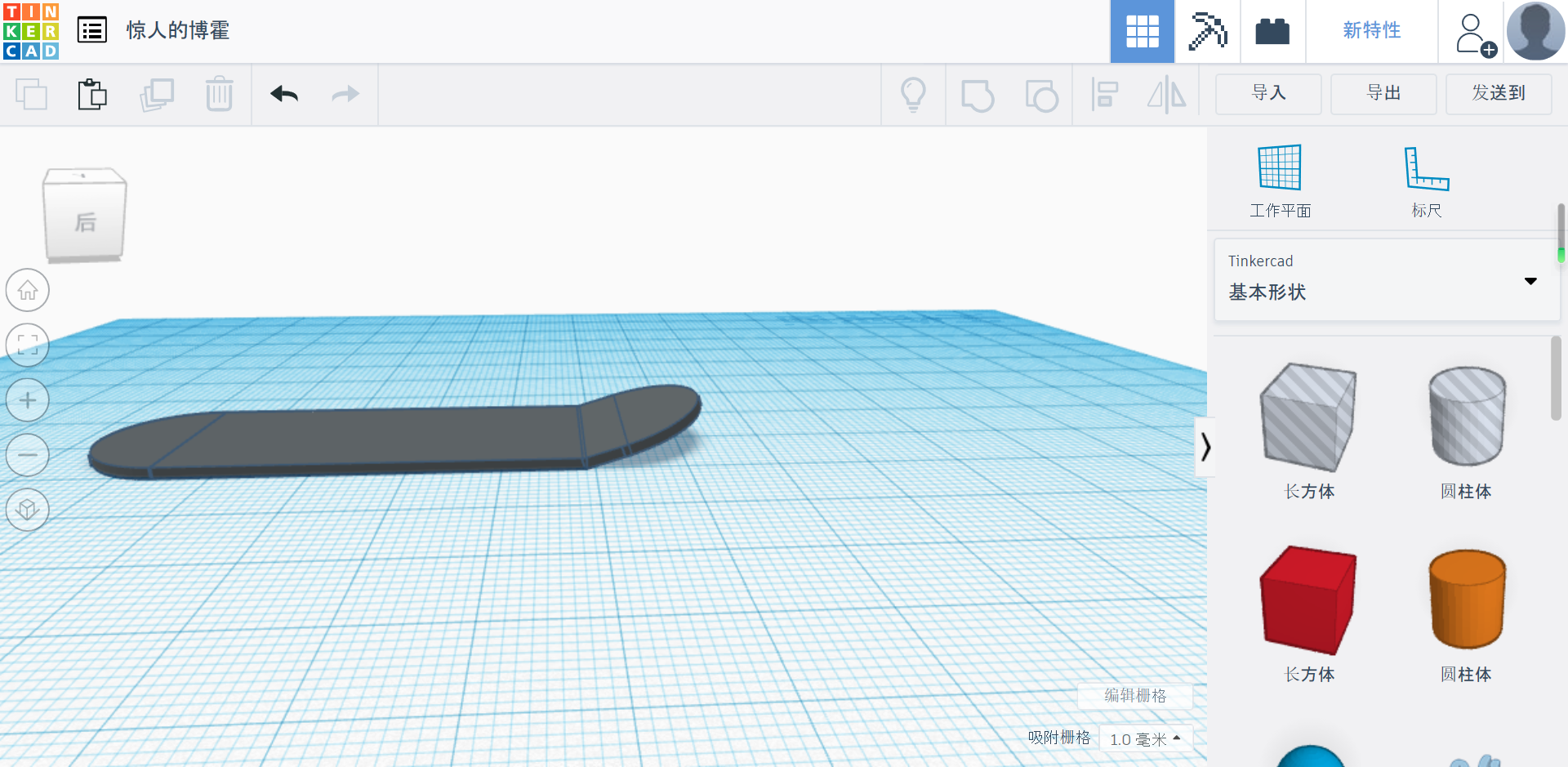Click the Mirror flip icon
1568x767 pixels.
(x=1166, y=95)
